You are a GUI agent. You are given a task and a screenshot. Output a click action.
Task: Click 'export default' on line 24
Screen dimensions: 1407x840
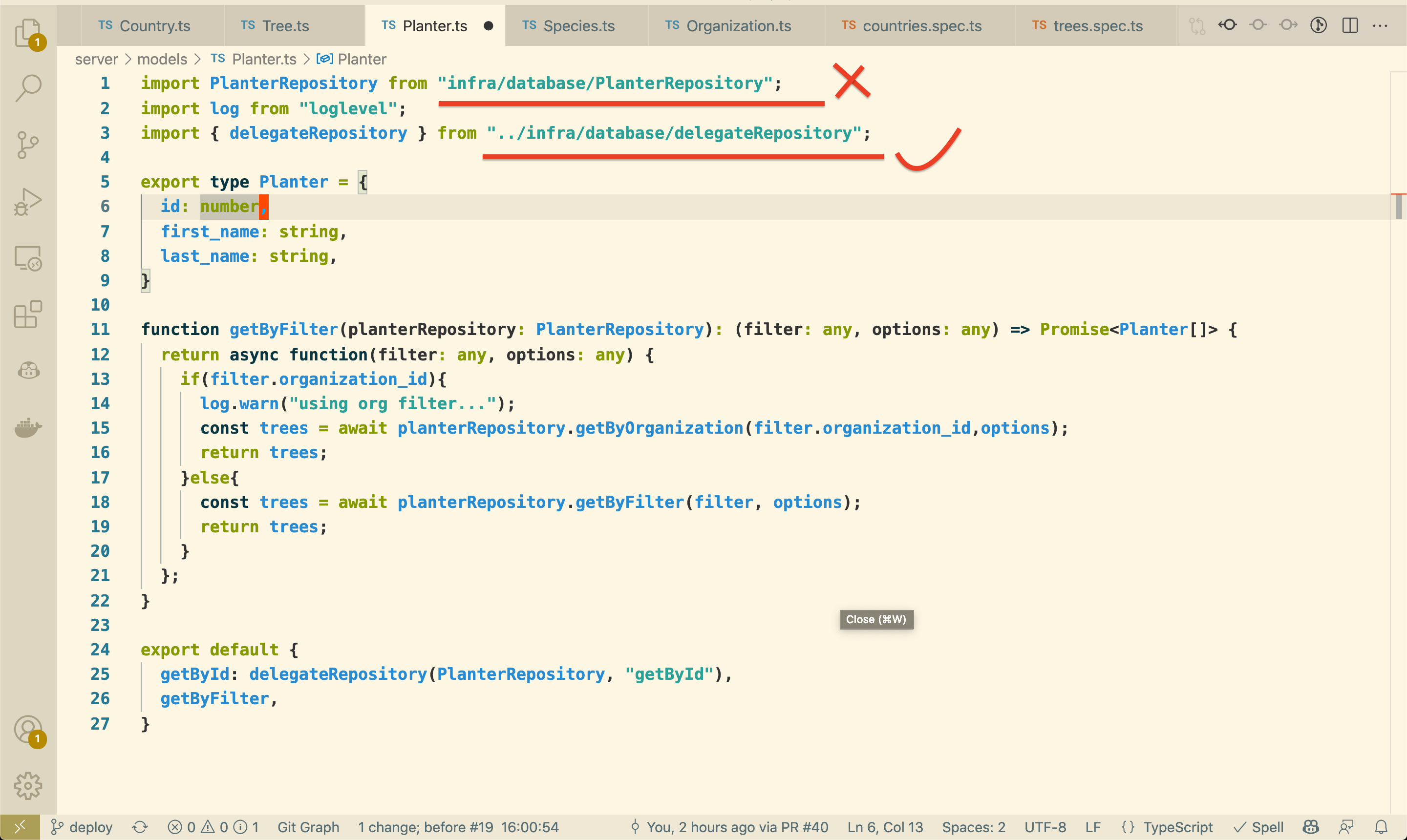point(210,650)
